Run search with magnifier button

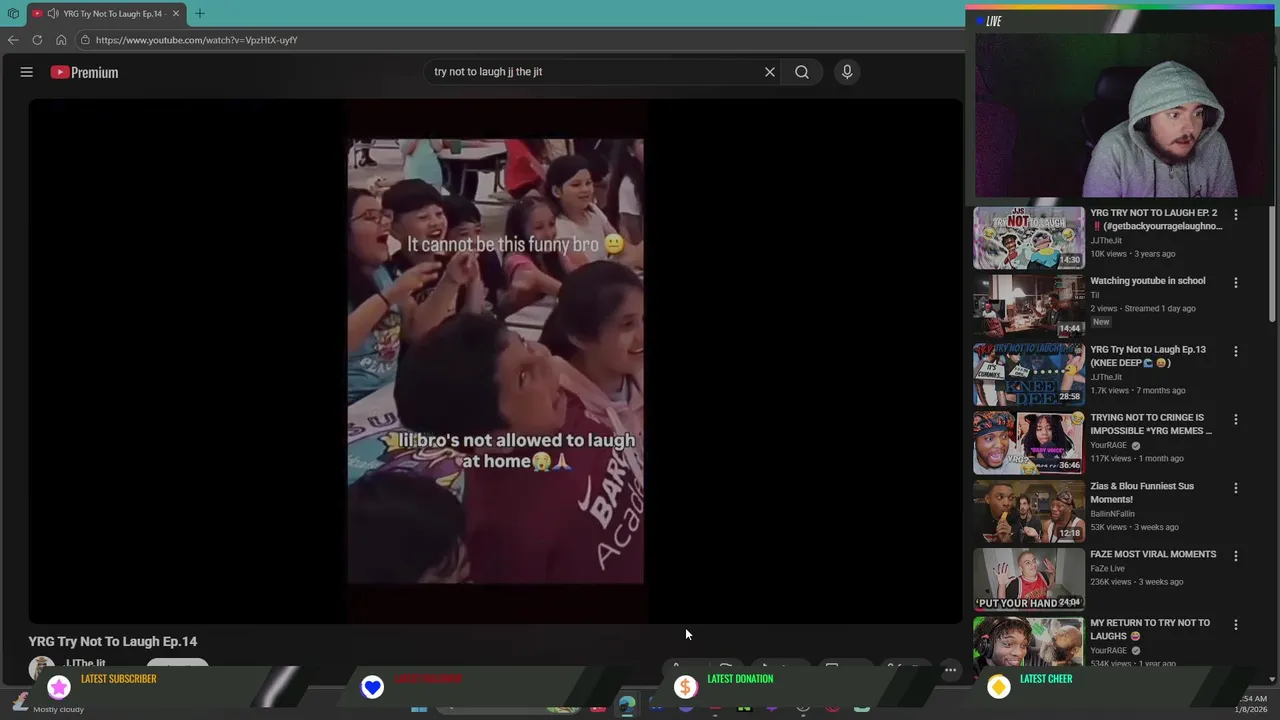point(802,72)
